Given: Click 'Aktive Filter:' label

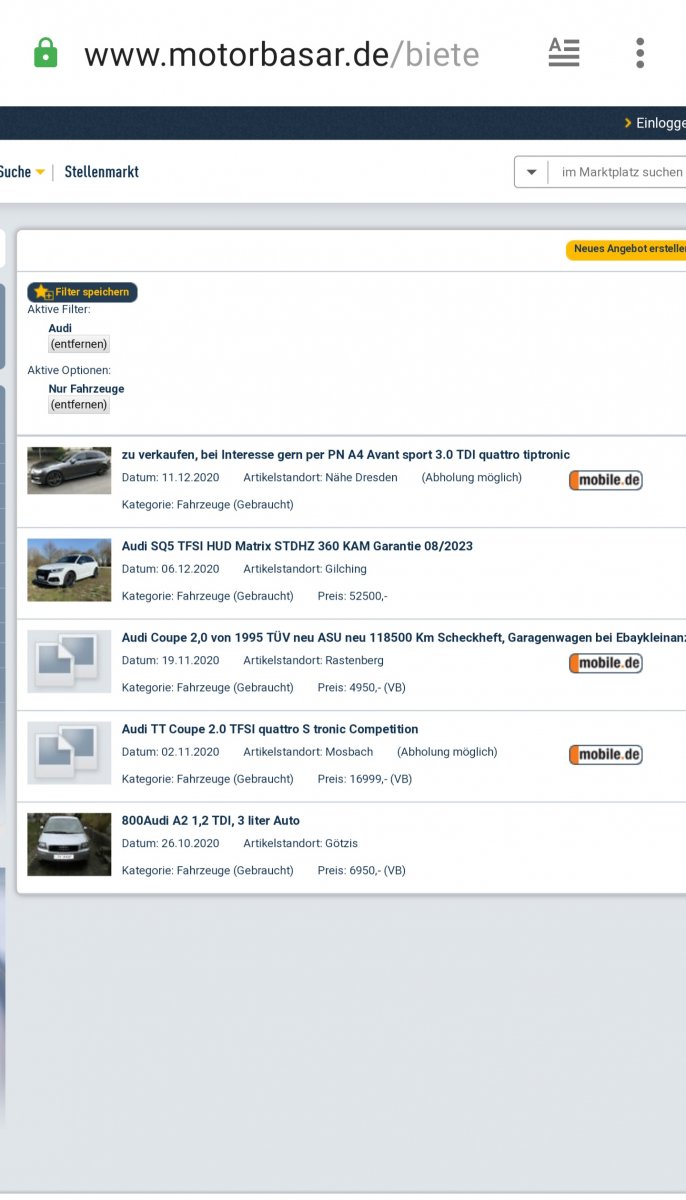Looking at the screenshot, I should click(x=59, y=310).
